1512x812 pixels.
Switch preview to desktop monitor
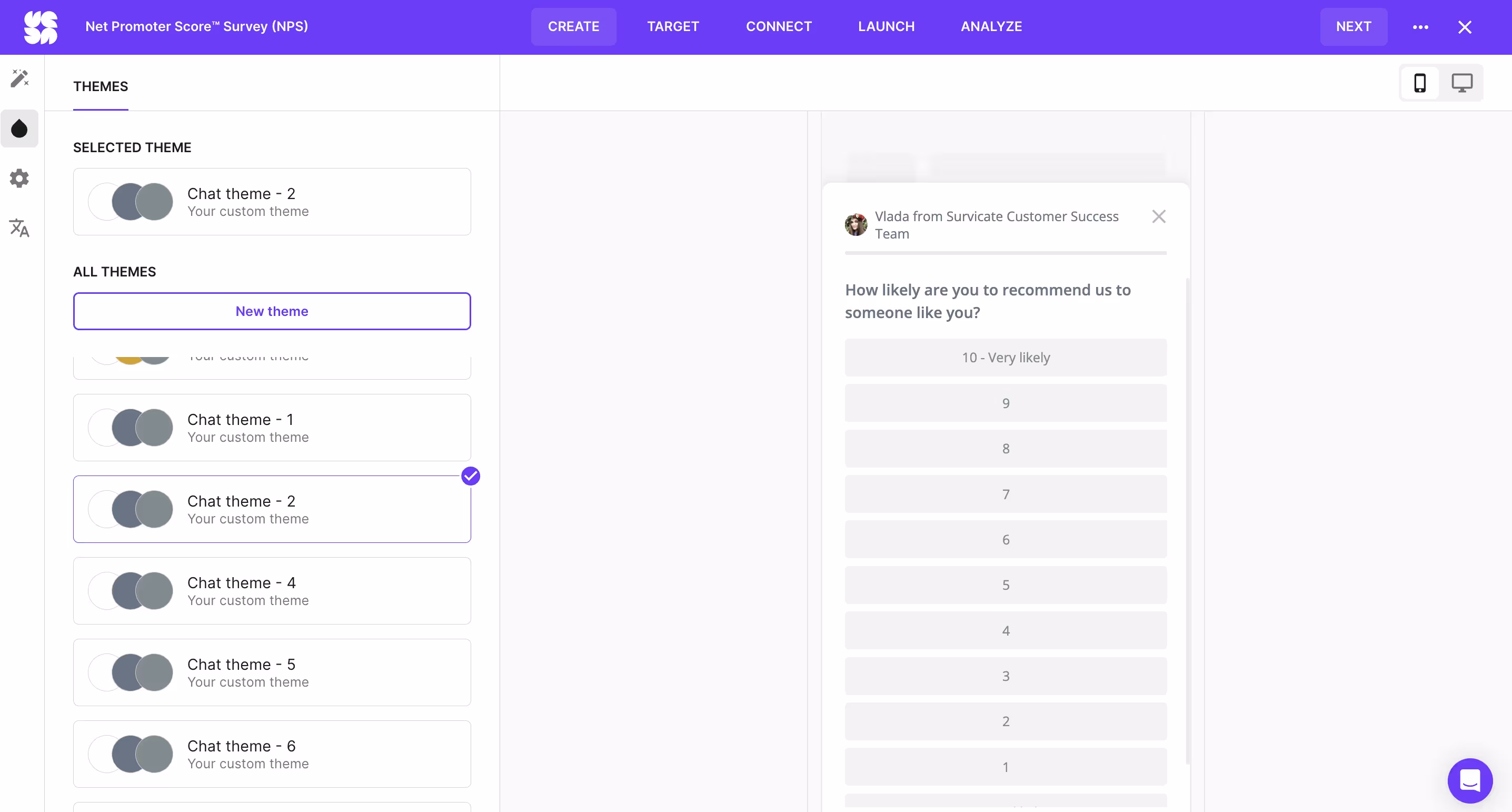1461,83
